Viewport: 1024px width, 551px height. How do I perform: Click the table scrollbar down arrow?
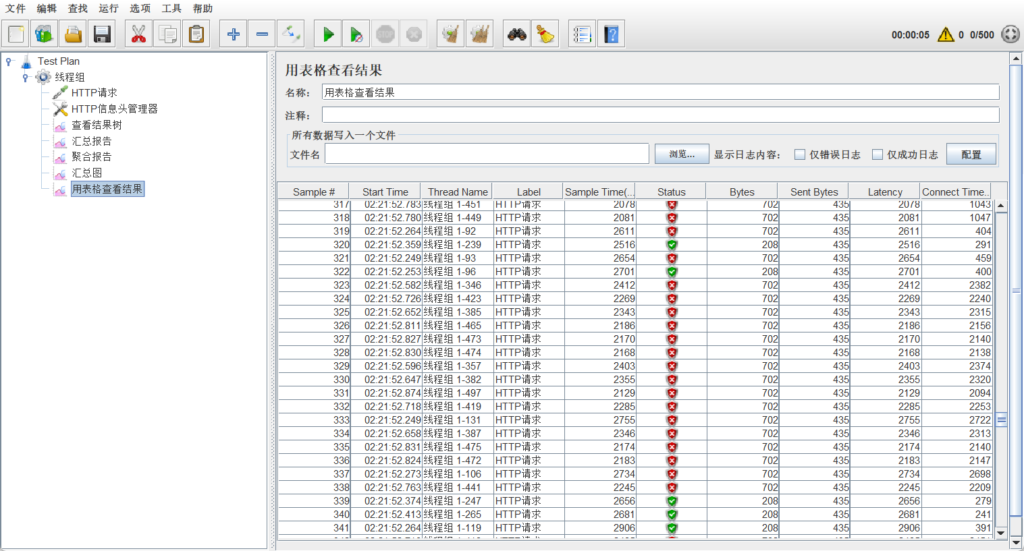tap(1000, 533)
